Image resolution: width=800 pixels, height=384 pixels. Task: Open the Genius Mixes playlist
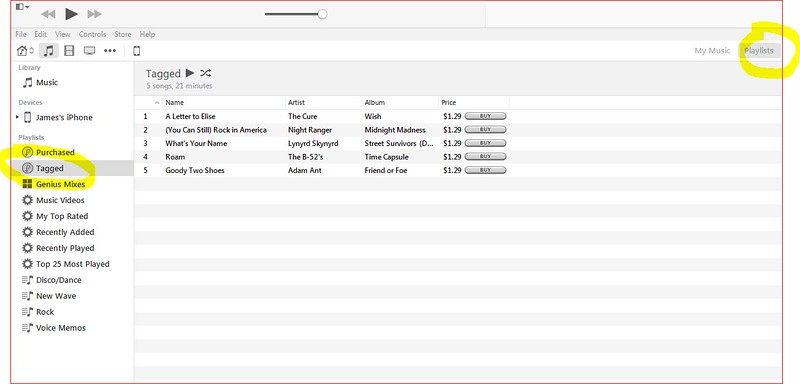60,184
